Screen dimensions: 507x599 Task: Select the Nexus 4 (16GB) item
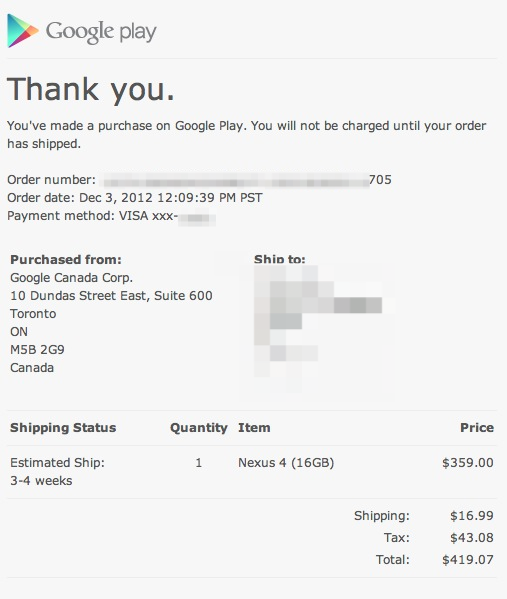(286, 463)
